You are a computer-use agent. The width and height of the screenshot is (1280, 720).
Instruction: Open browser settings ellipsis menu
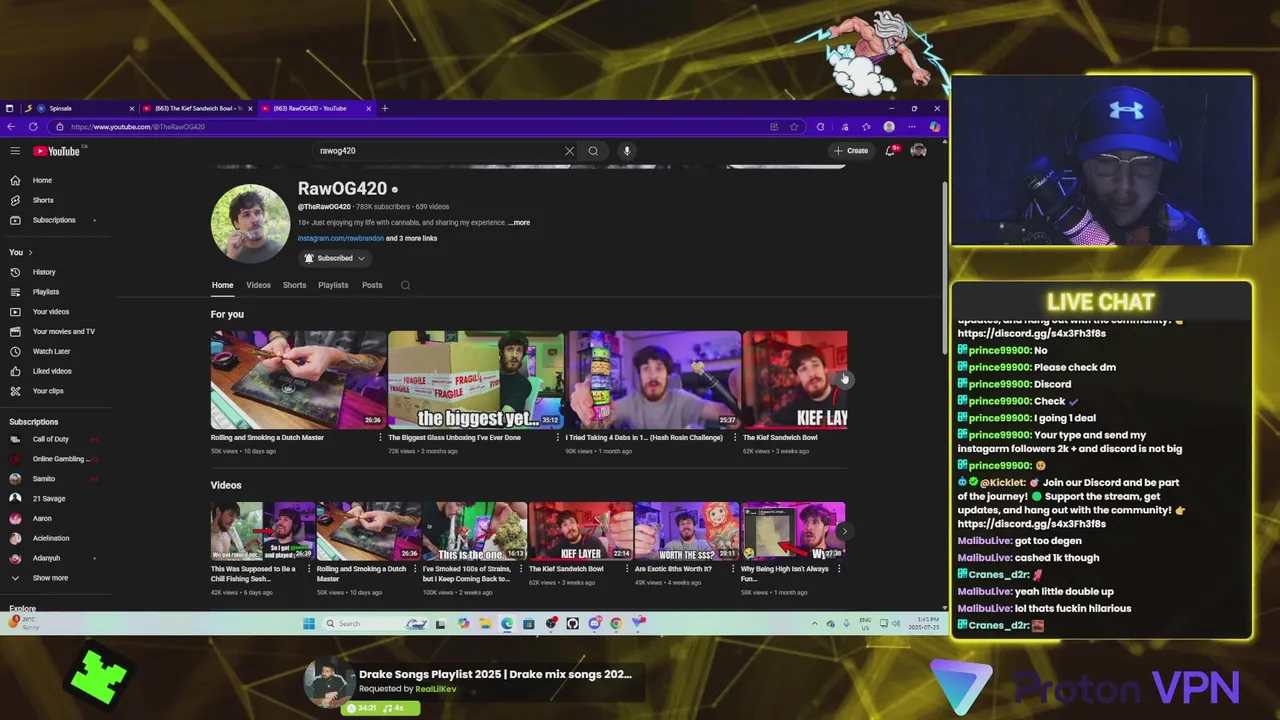(x=911, y=127)
